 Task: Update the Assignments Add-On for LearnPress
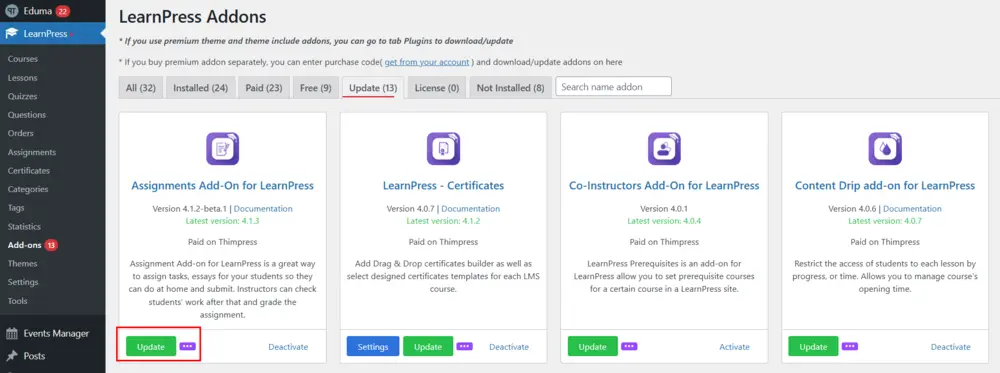pos(151,347)
